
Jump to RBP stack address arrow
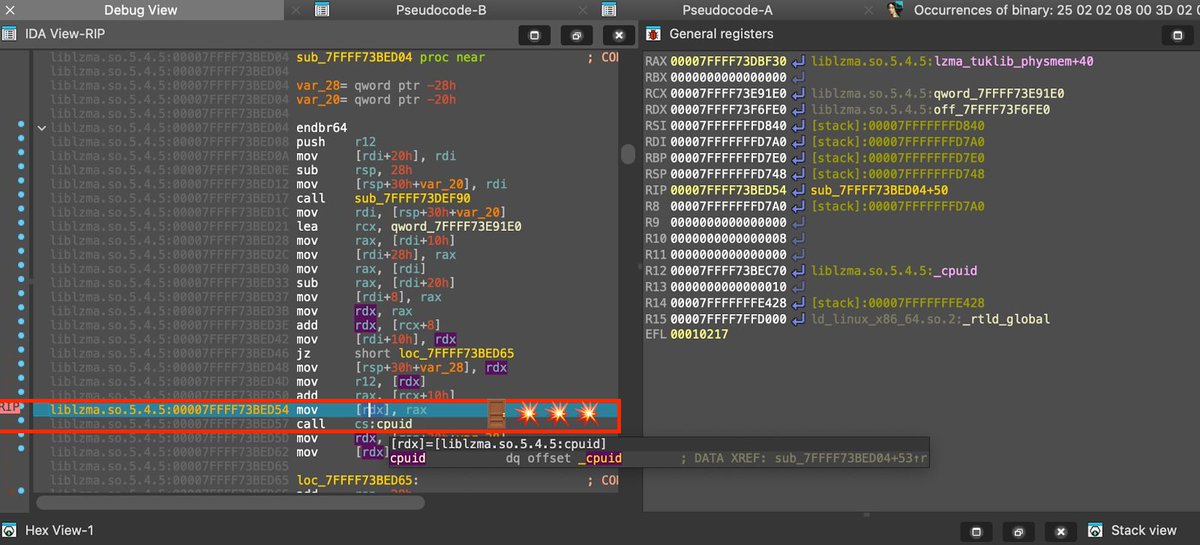pyautogui.click(x=798, y=158)
